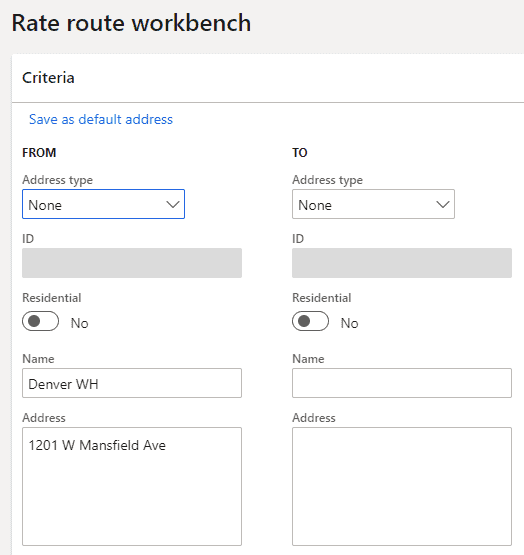524x555 pixels.
Task: Click the TO section heading
Action: point(300,153)
